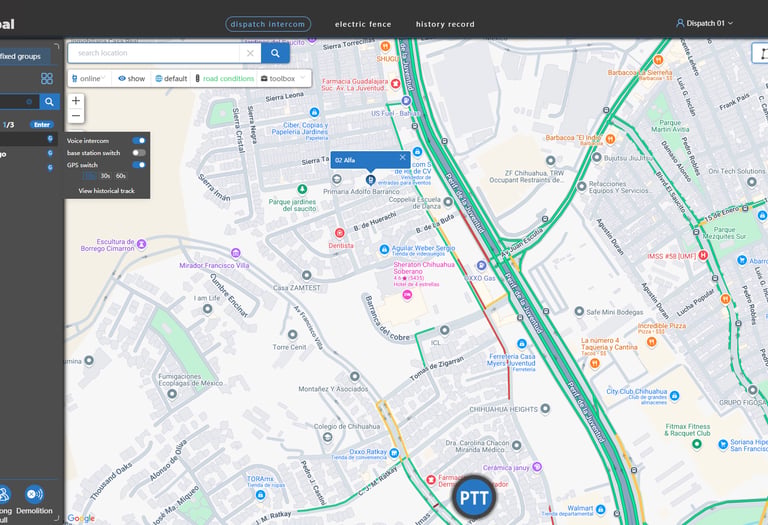Click the 02 Alfa device marker
The image size is (768, 525).
tap(371, 180)
